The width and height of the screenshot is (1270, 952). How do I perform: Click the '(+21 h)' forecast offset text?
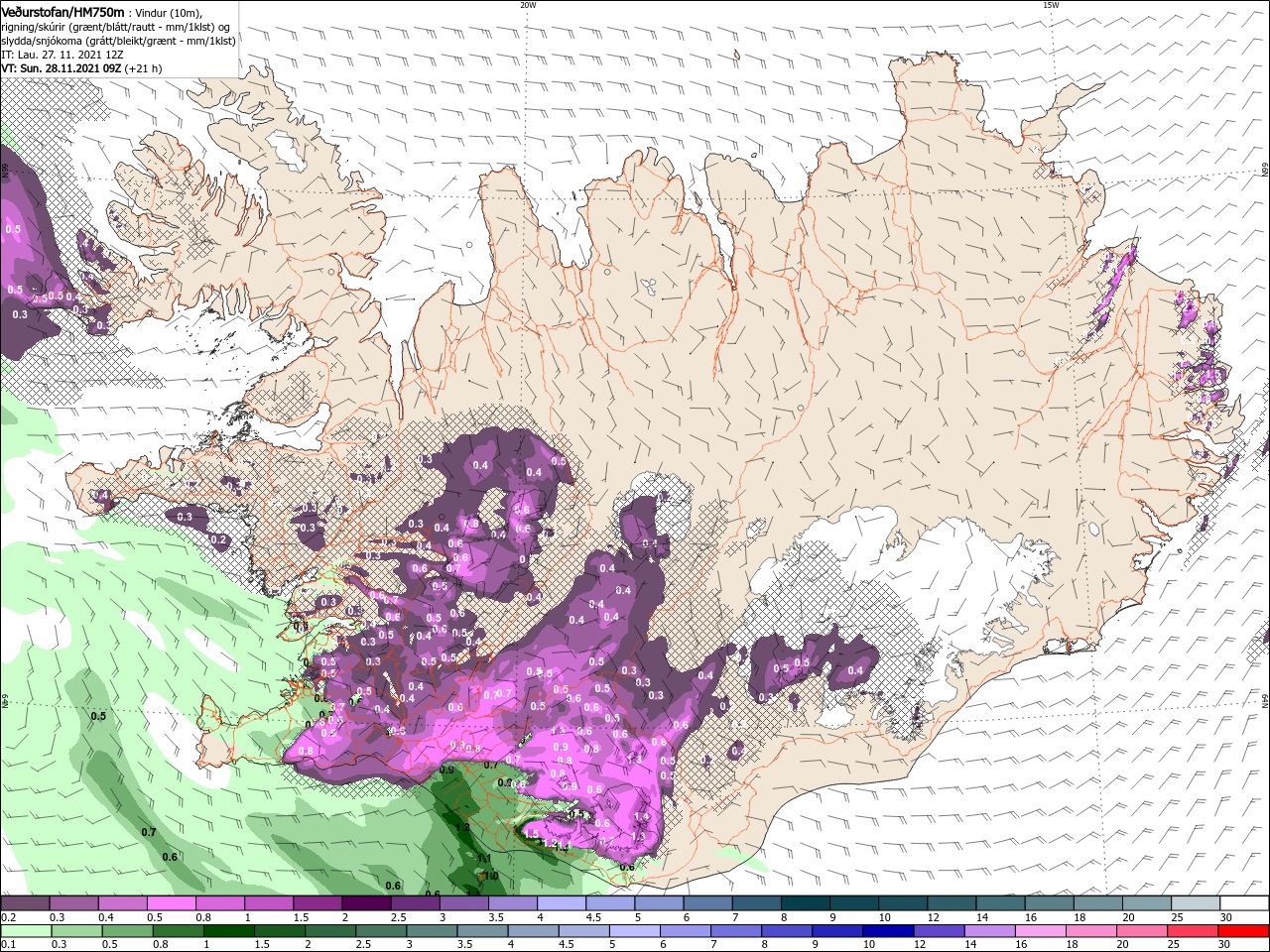coord(144,68)
